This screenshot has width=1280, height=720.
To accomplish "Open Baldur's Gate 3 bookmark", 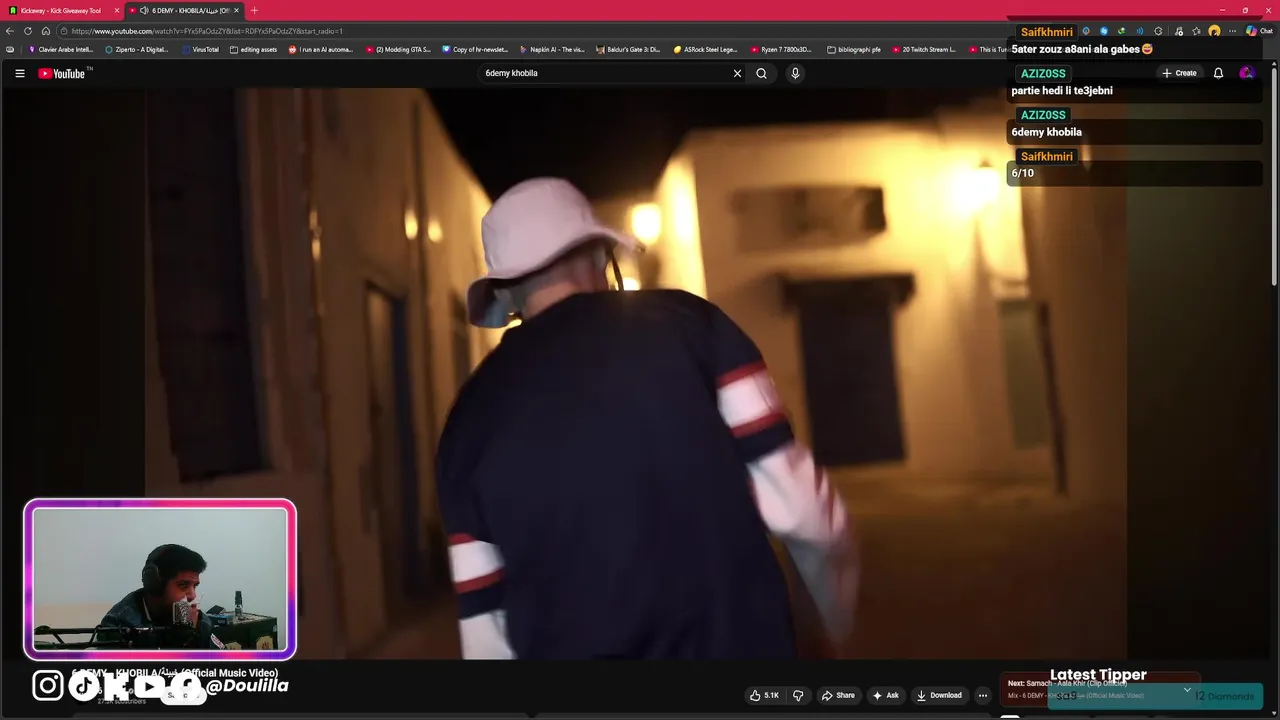I will click(629, 49).
